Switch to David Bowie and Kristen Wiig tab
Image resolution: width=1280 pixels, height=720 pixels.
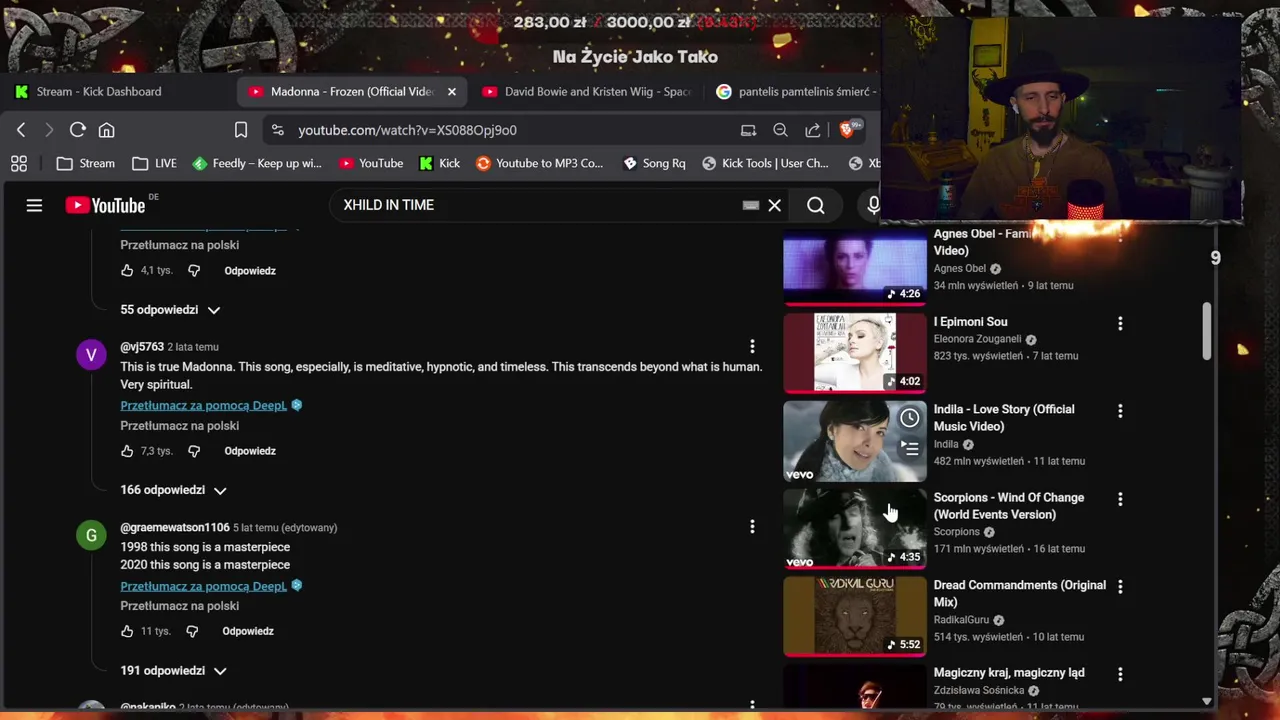pyautogui.click(x=587, y=91)
